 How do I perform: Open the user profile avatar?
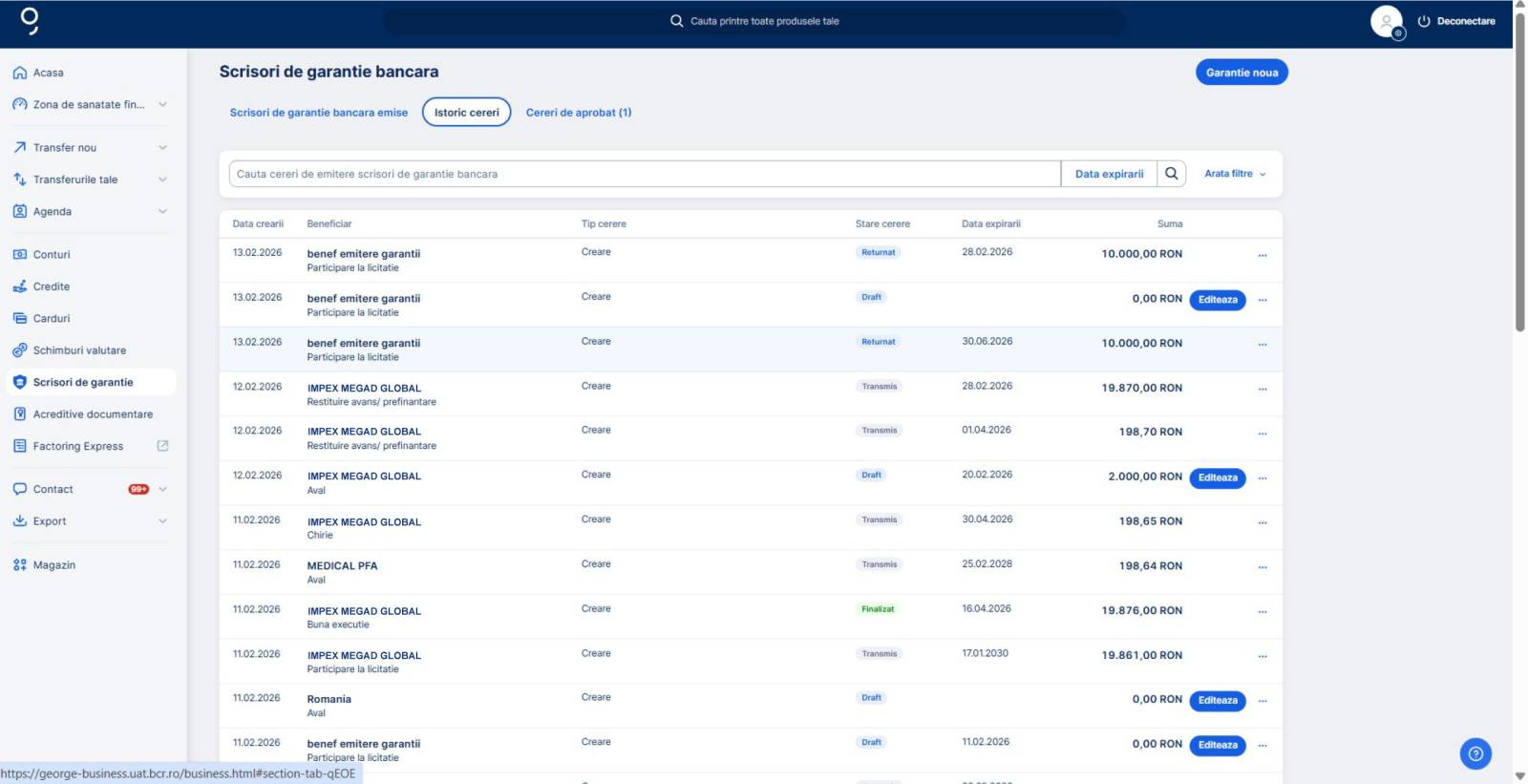[1386, 21]
